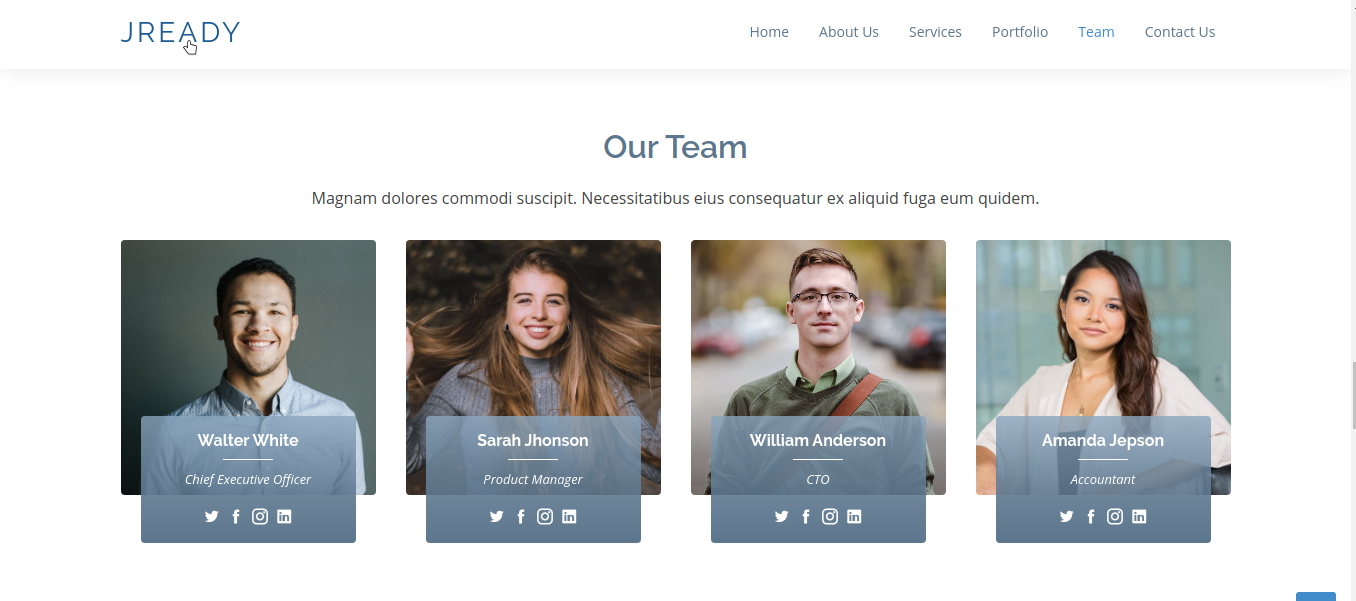Open William Anderson's Facebook icon
Screen dimensions: 1356x601
806,517
